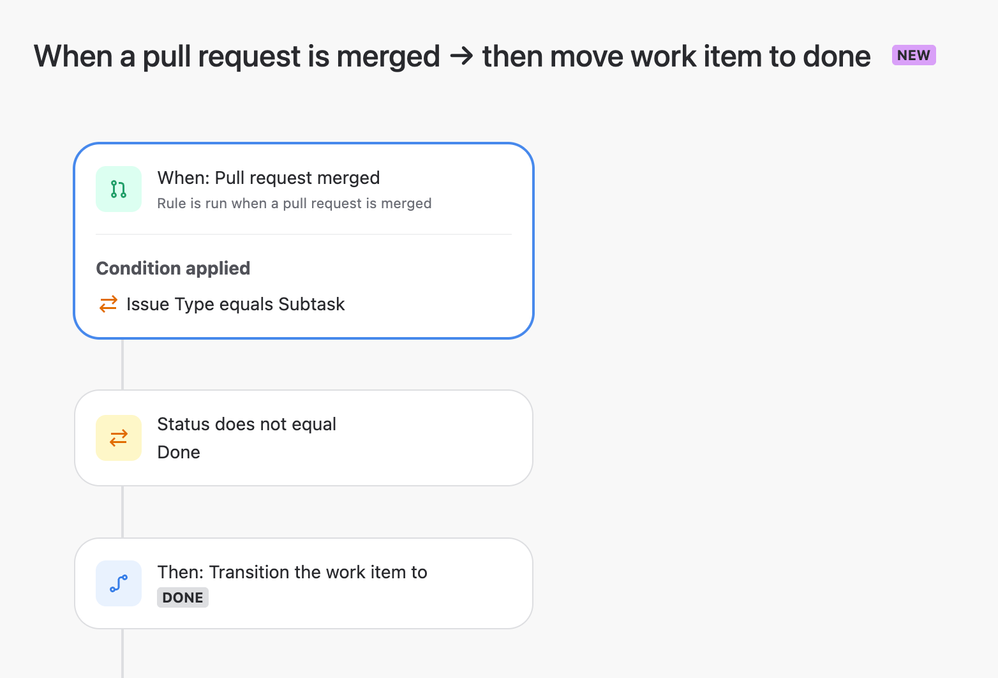Click the blue transition action icon
The width and height of the screenshot is (998, 678).
click(118, 583)
